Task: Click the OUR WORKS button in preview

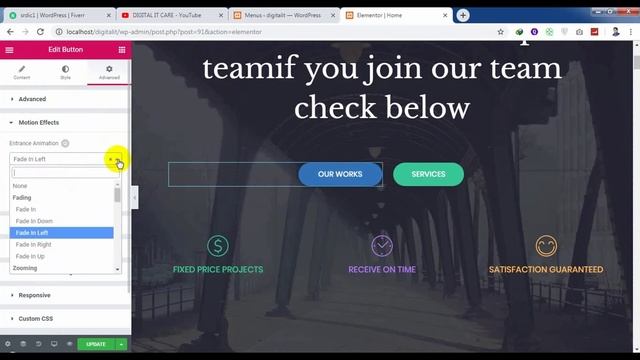Action: point(340,174)
